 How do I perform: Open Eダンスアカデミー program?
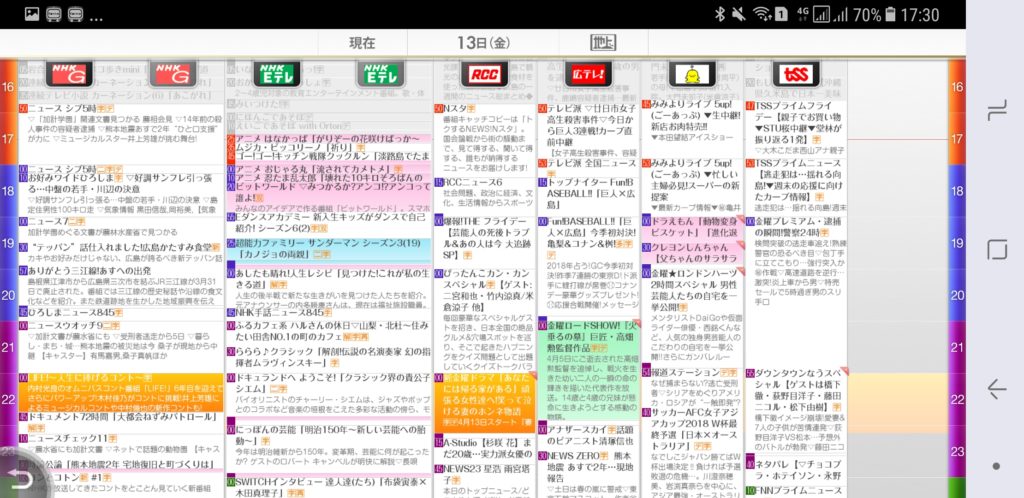pos(328,223)
